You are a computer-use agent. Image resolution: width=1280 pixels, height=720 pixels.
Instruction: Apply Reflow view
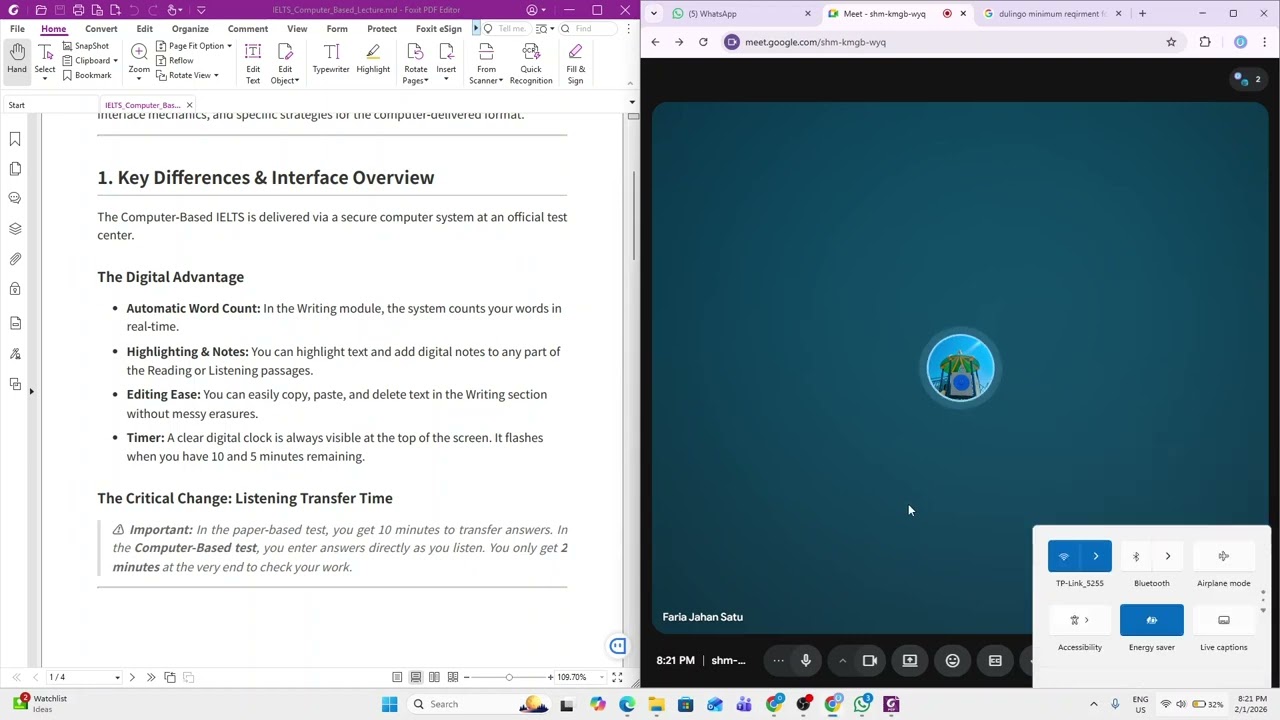175,60
